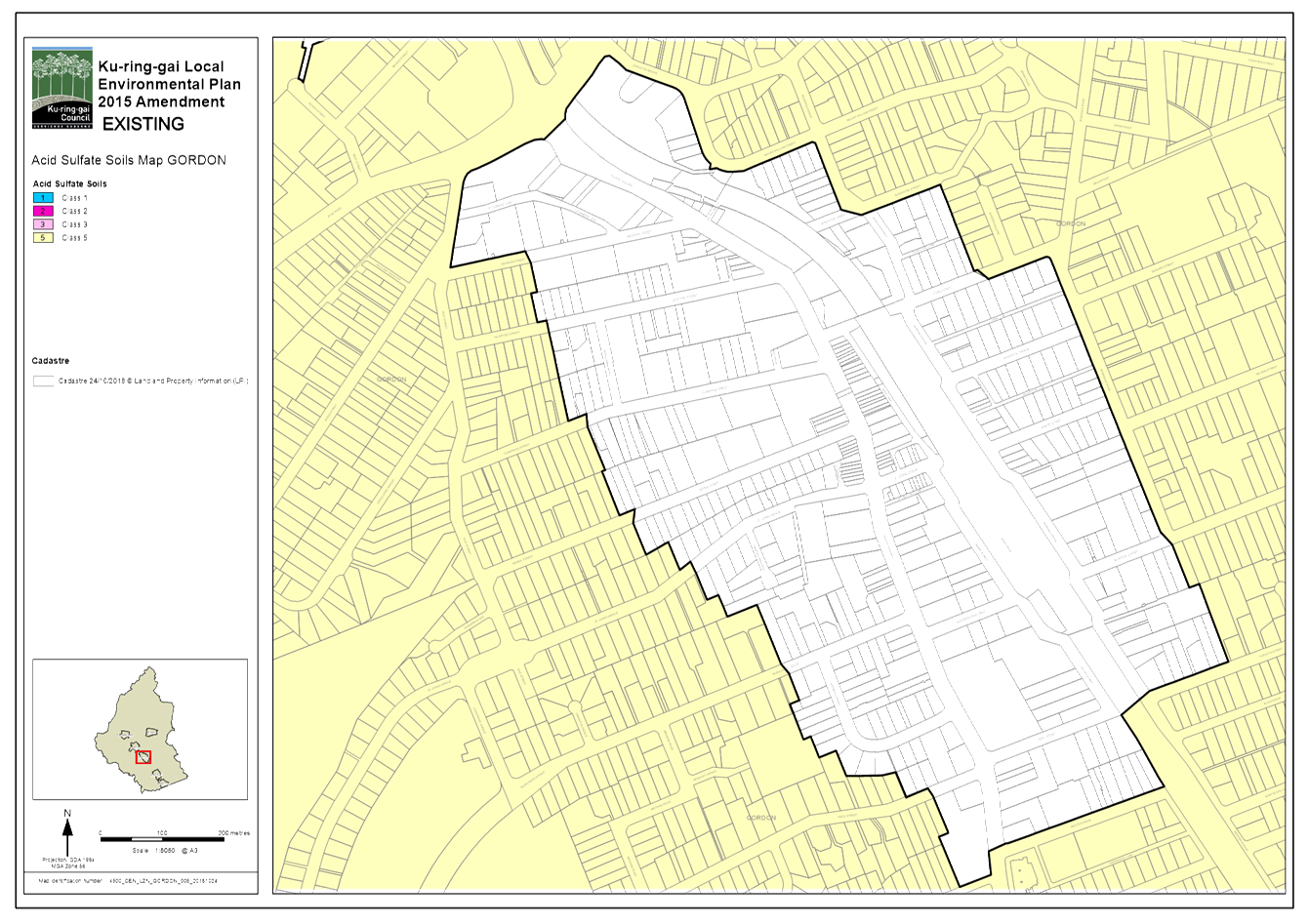Click the Cadastre date and copyright text
The width and height of the screenshot is (1309, 924).
pyautogui.click(x=153, y=382)
